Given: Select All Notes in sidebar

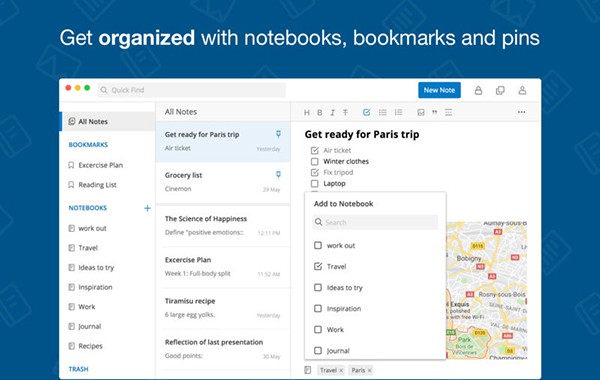Looking at the screenshot, I should (x=108, y=122).
